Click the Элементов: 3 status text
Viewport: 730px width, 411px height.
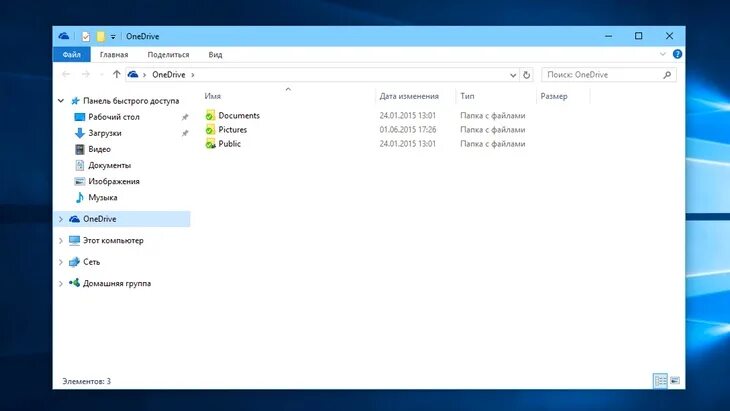pos(87,381)
